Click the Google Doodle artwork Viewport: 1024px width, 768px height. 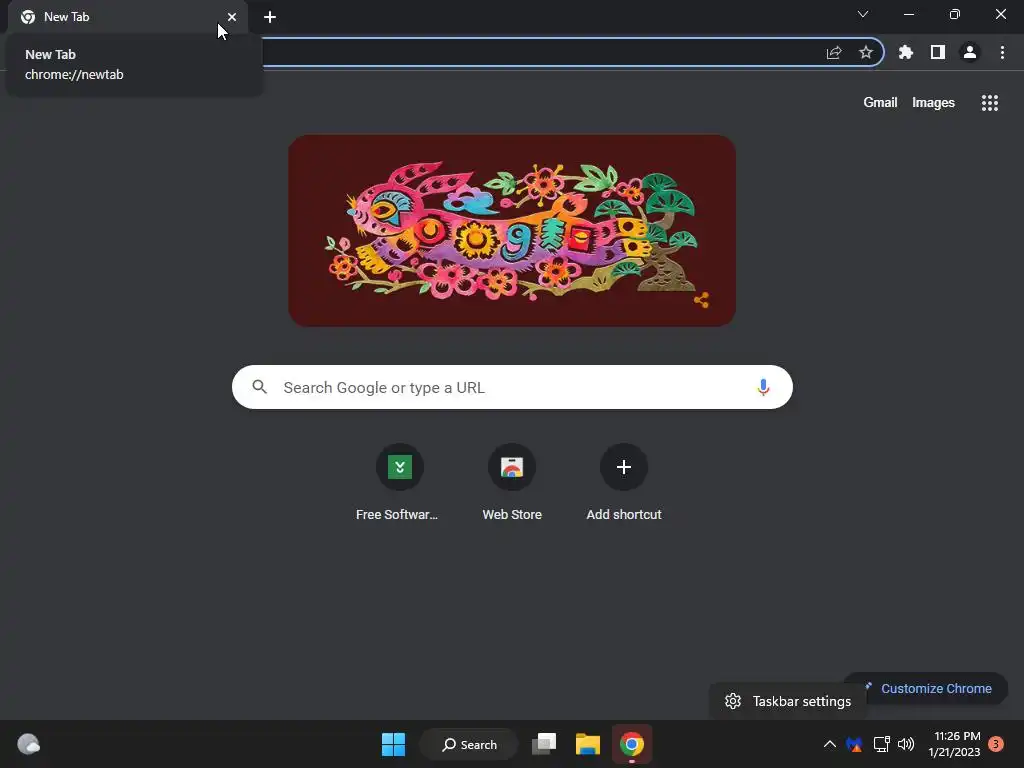[512, 231]
